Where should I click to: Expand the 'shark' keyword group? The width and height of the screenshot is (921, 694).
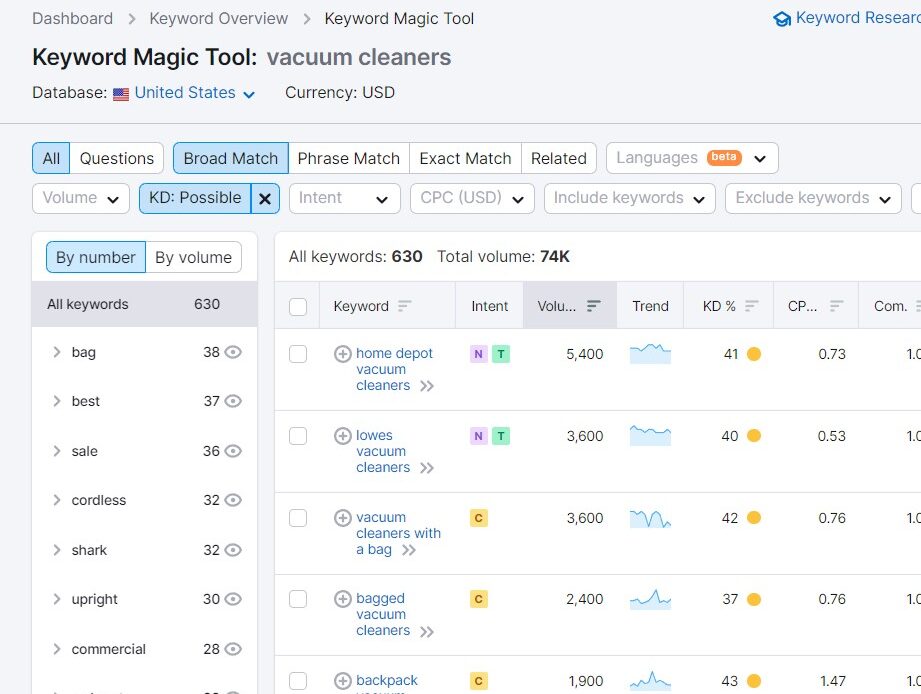57,550
